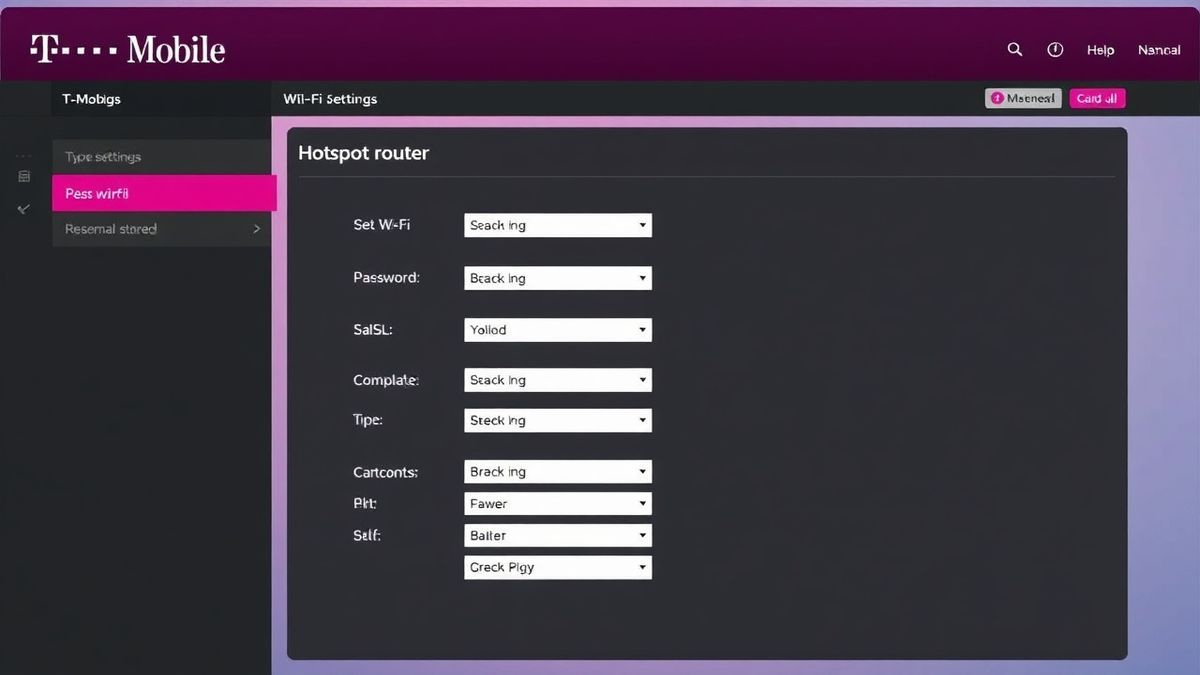Click the search magnifier icon in header

1015,49
